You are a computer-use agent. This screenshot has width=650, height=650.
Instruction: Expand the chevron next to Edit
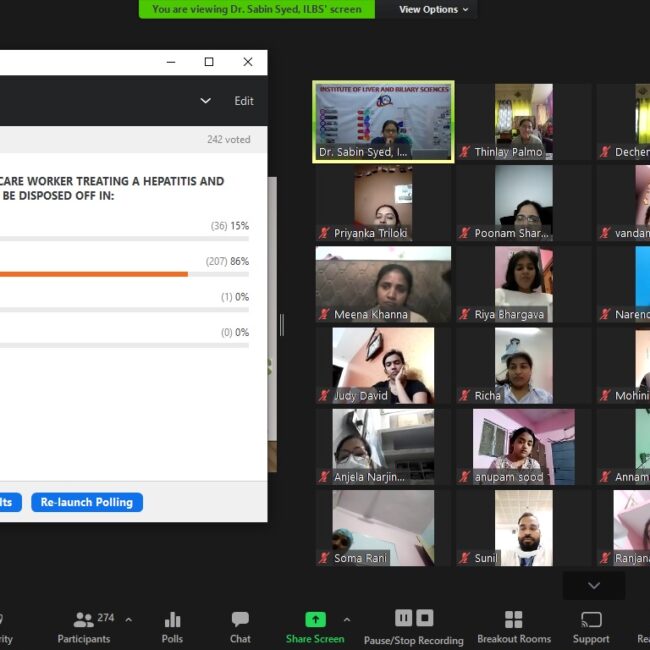[x=206, y=101]
